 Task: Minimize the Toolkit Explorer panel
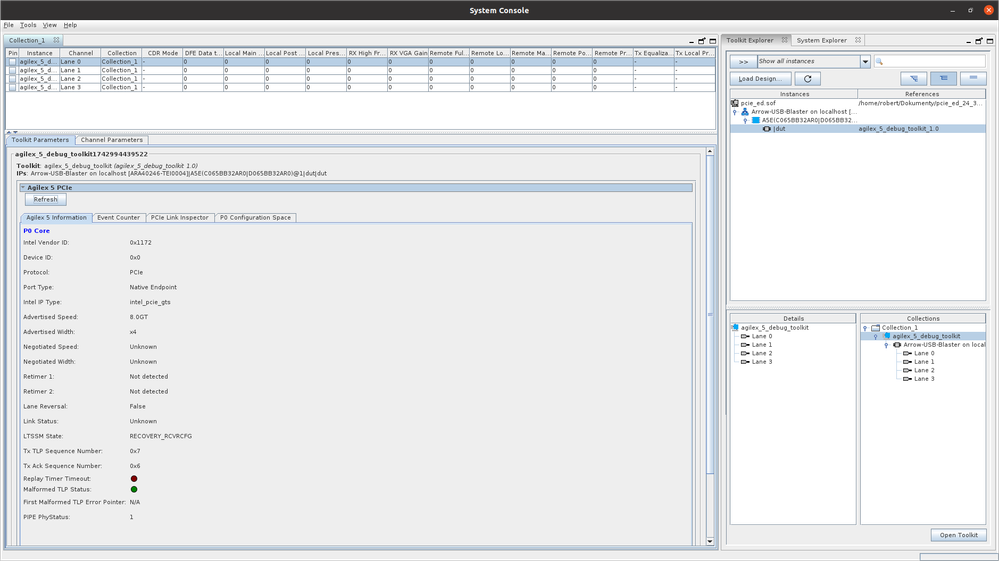coord(968,41)
